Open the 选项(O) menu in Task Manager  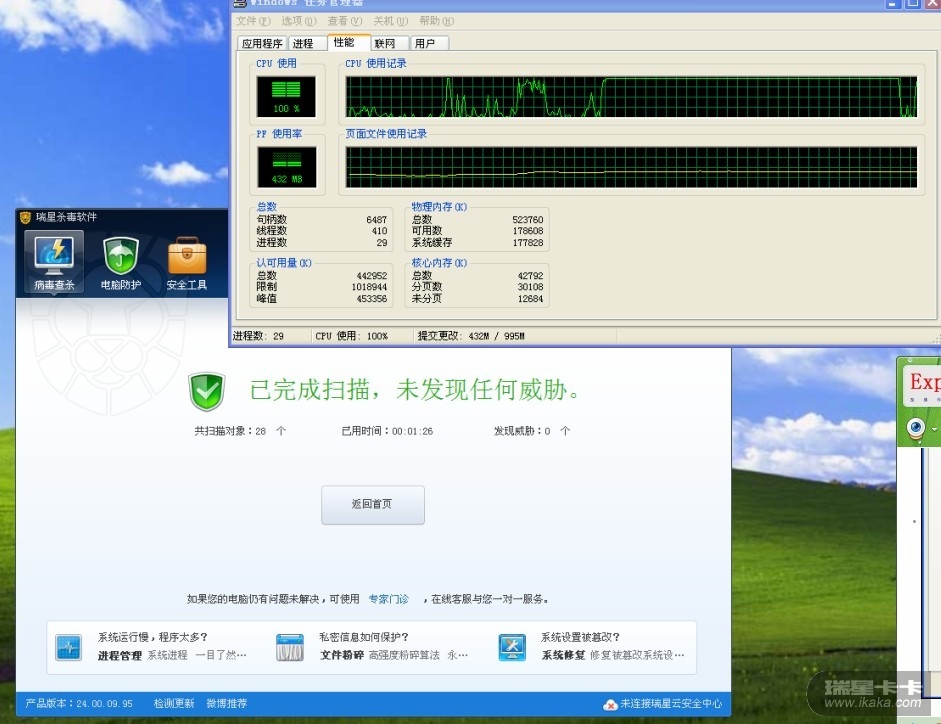pyautogui.click(x=298, y=21)
